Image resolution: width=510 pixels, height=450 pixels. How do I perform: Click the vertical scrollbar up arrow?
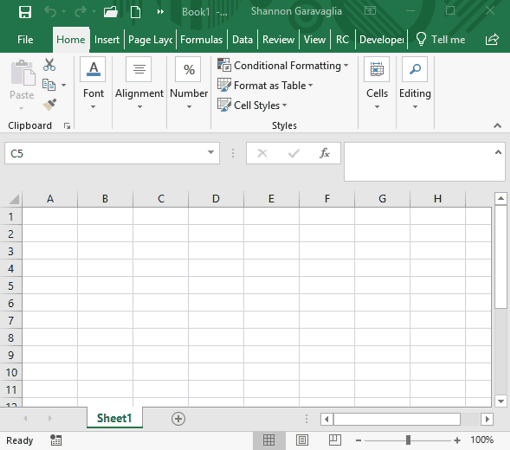pos(501,199)
